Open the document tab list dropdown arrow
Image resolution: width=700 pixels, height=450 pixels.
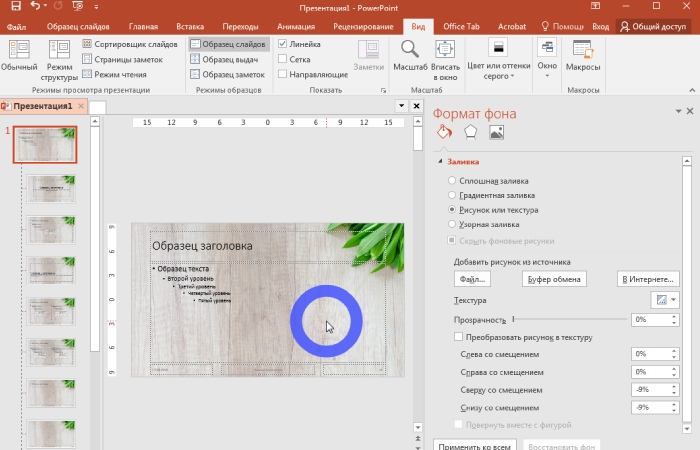401,106
